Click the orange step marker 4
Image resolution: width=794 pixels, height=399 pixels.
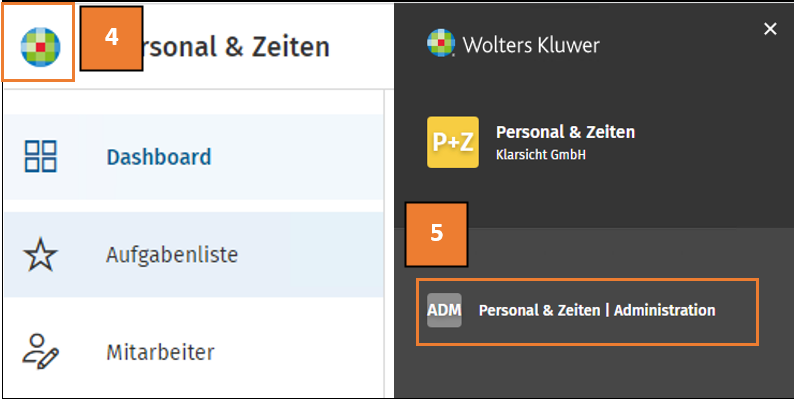click(x=111, y=38)
